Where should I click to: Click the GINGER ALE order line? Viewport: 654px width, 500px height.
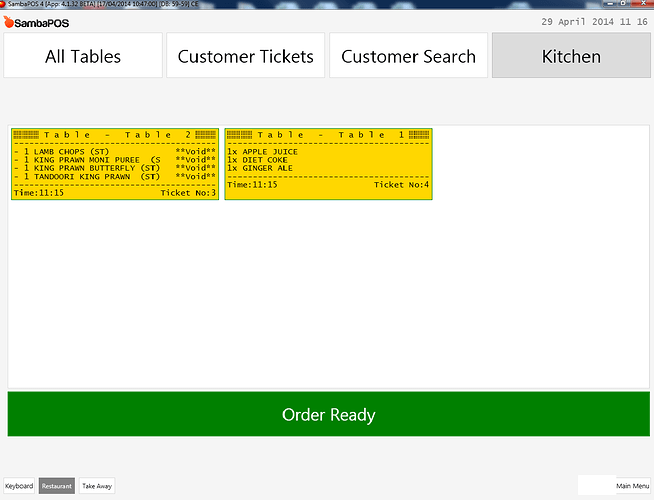260,168
